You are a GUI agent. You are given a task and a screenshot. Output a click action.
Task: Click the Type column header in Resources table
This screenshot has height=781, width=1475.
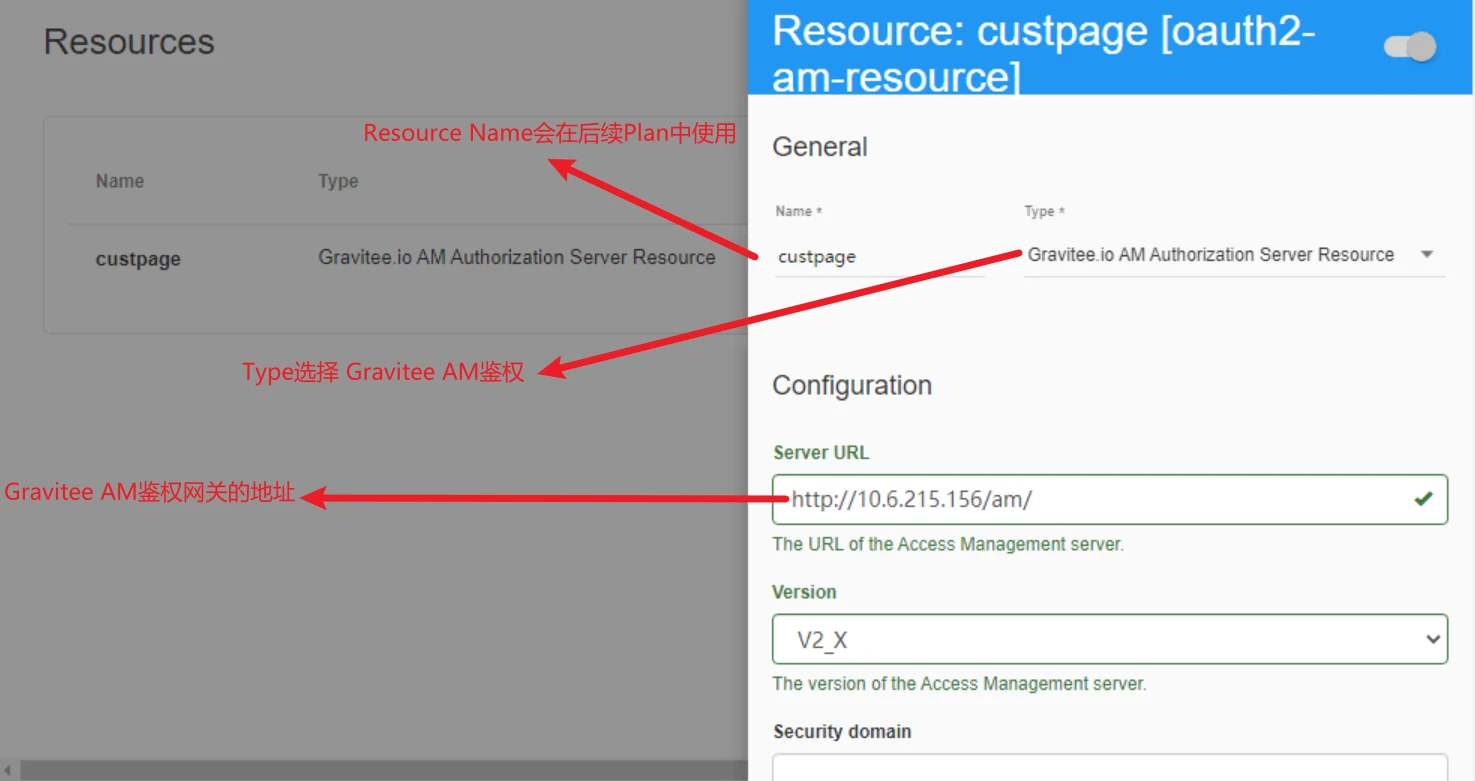tap(338, 181)
